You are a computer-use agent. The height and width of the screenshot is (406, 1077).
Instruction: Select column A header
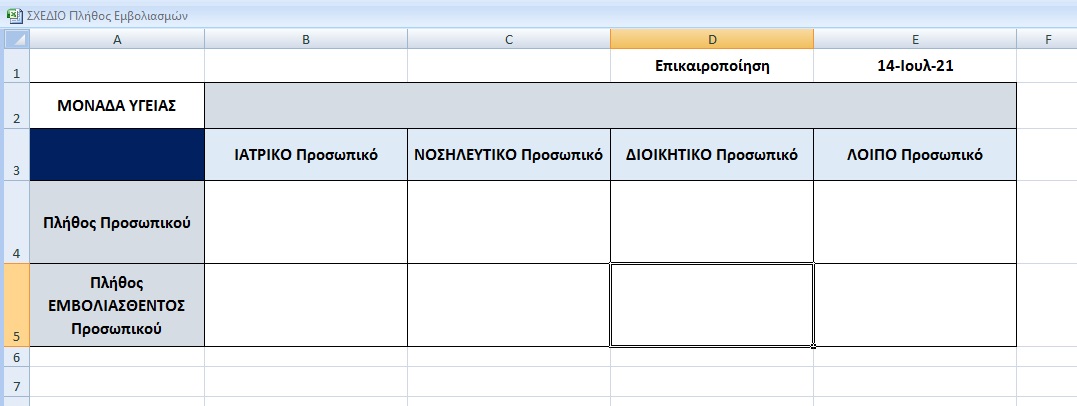click(x=117, y=39)
